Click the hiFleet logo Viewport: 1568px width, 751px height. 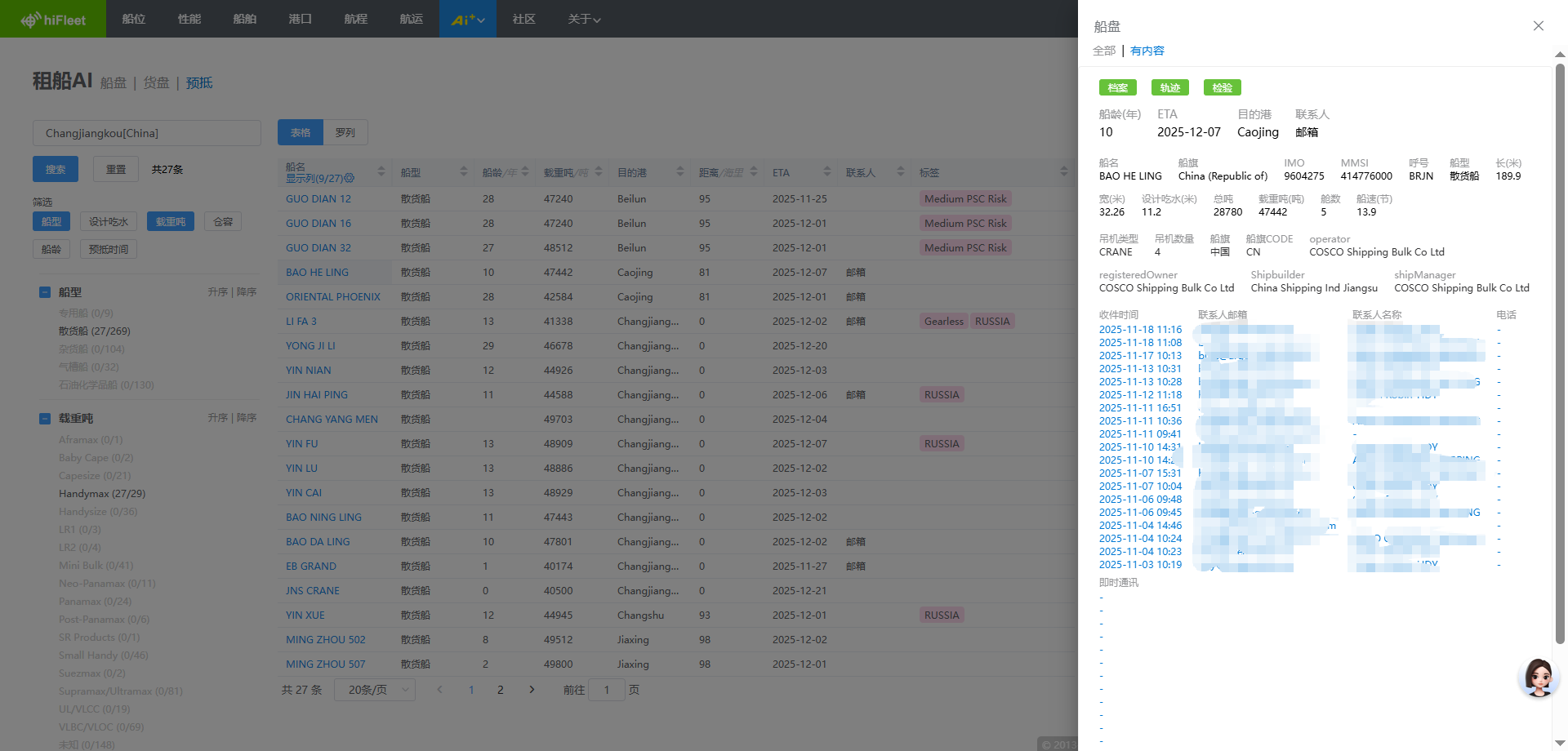53,20
